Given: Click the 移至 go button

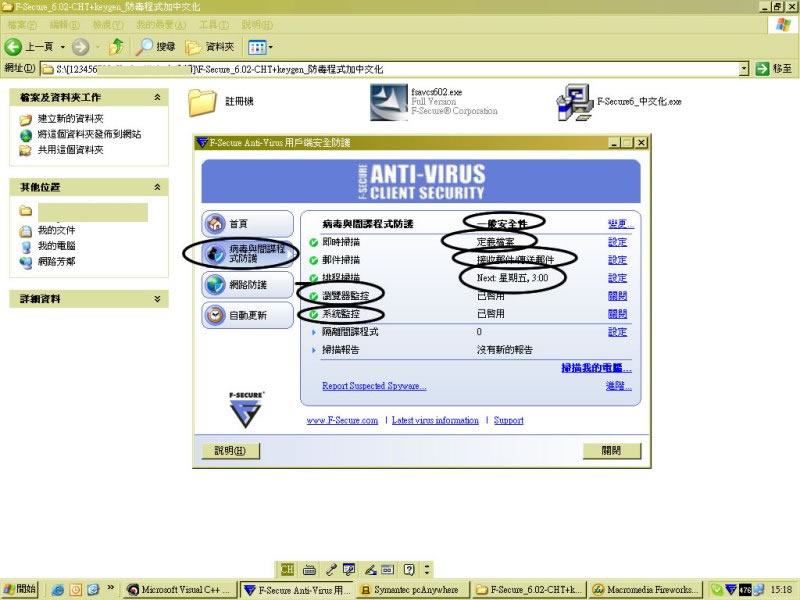Looking at the screenshot, I should pos(774,69).
